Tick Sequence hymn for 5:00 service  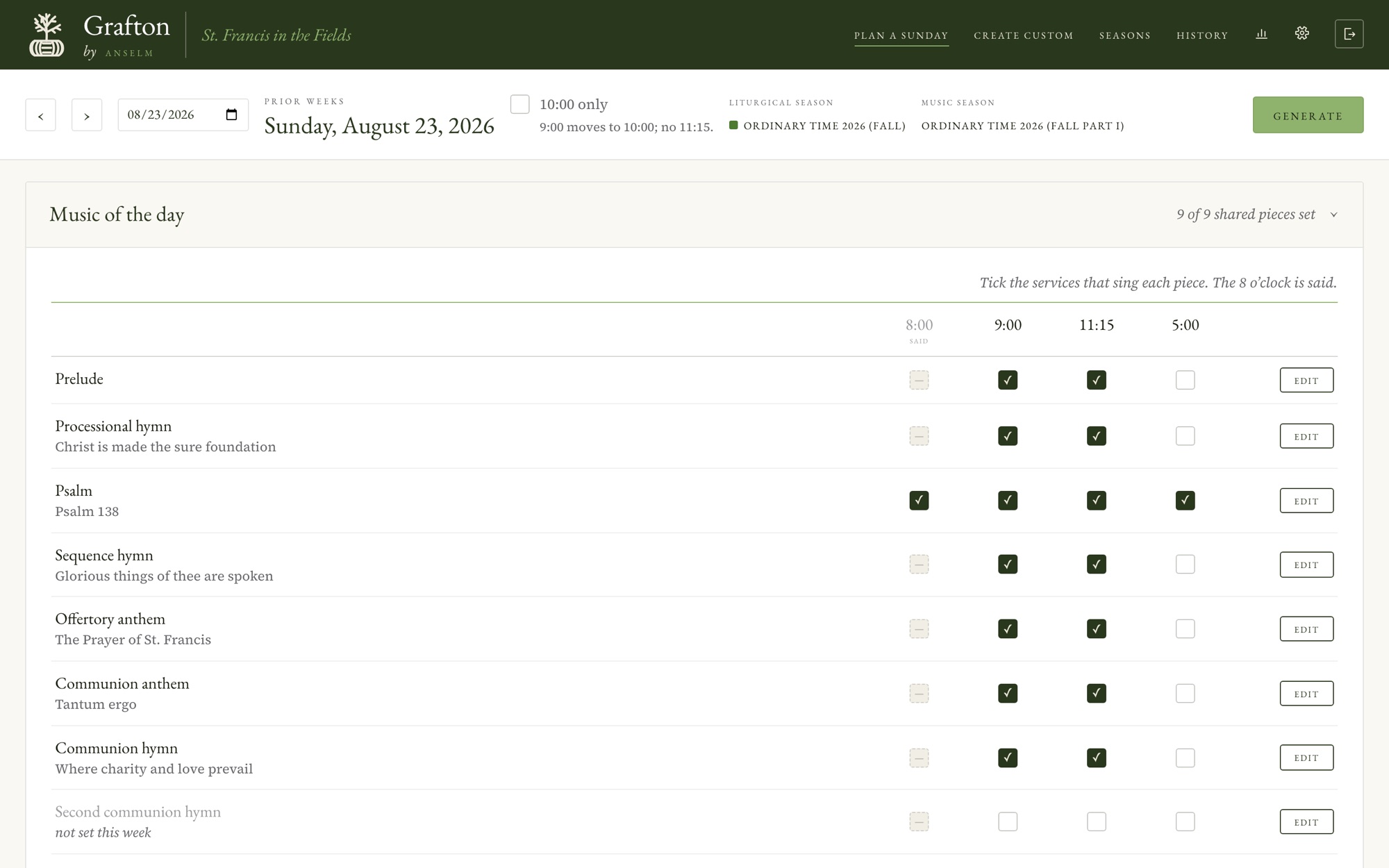1186,564
